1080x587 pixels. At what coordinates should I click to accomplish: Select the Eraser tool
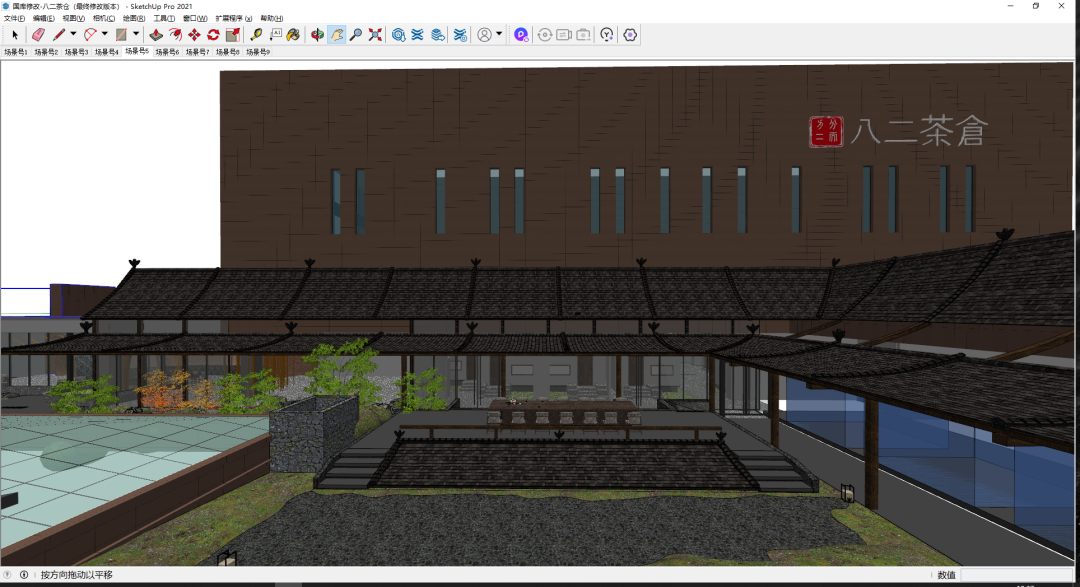click(38, 35)
